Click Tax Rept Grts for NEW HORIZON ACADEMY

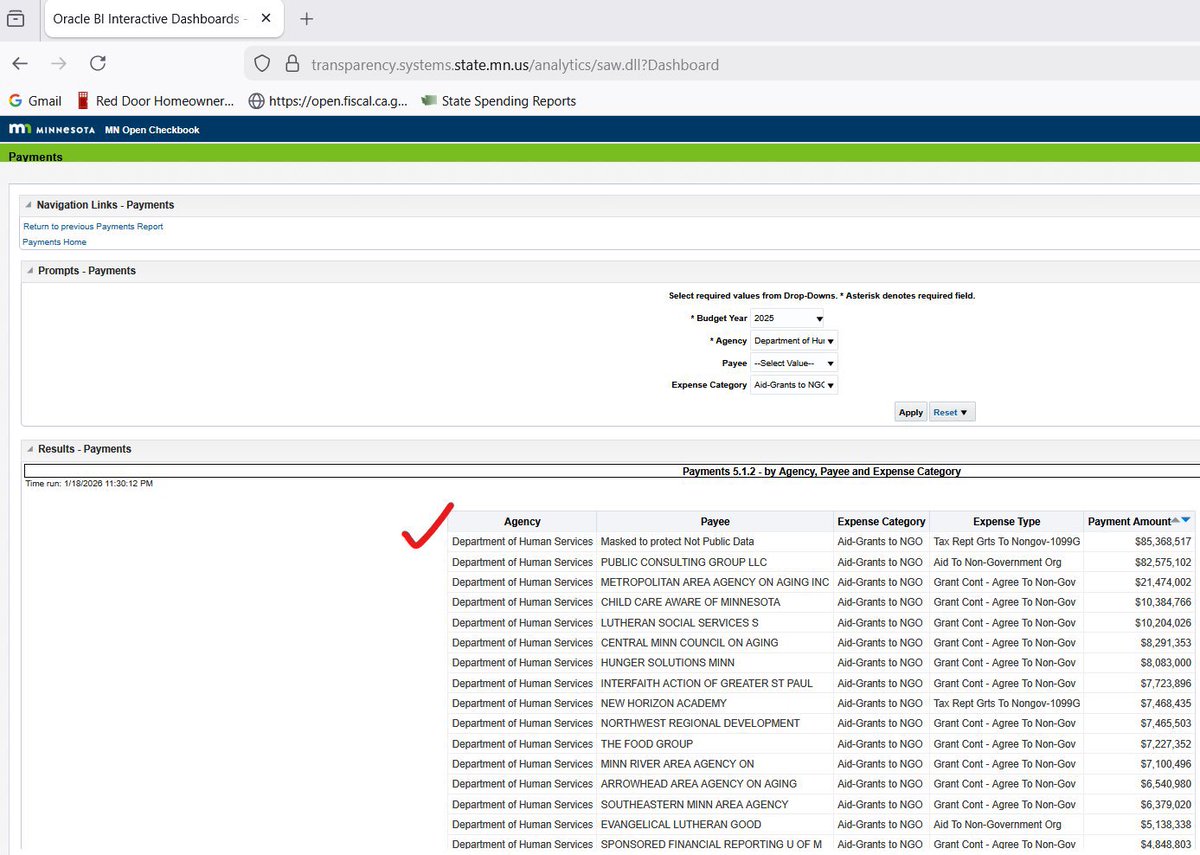coord(1007,703)
